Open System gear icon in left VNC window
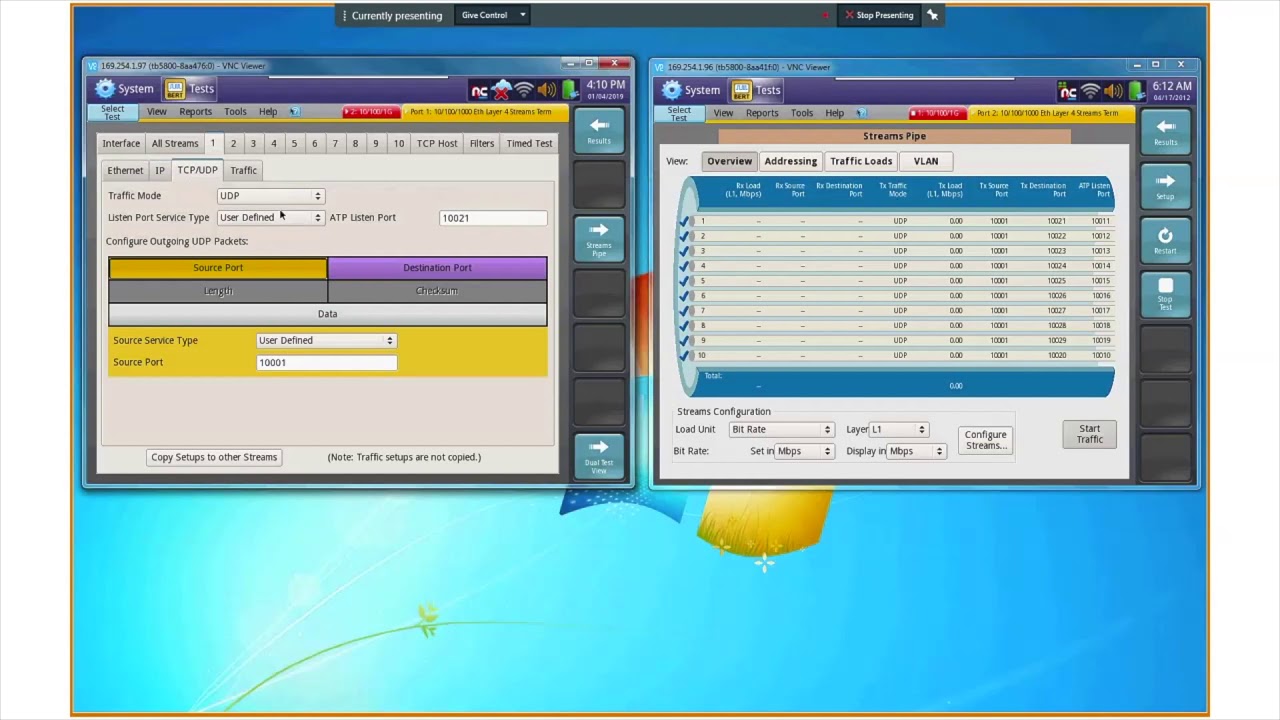 pyautogui.click(x=105, y=89)
